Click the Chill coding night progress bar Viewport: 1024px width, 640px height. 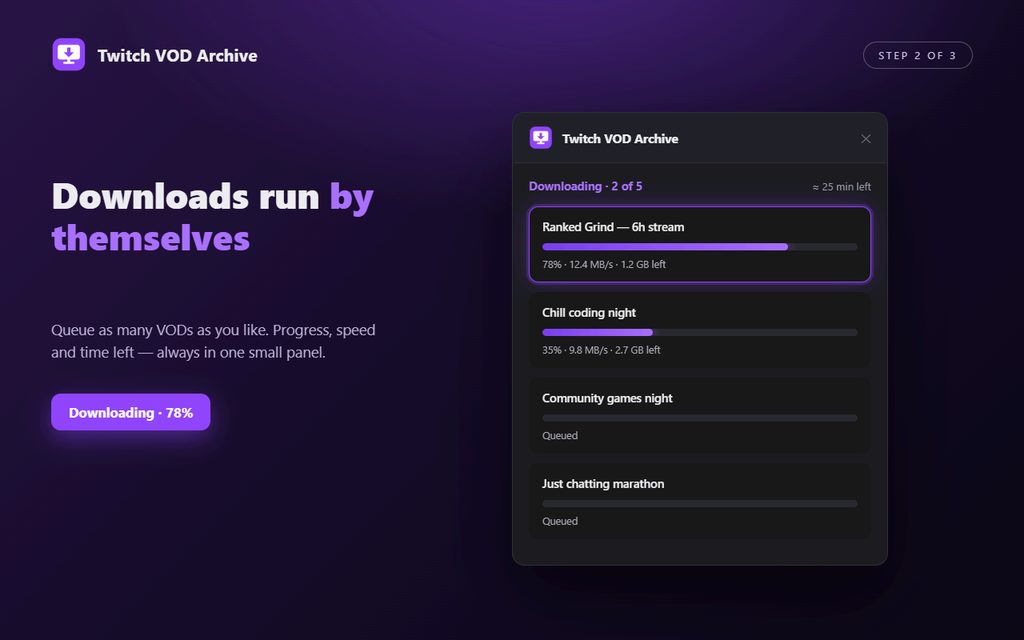[x=699, y=332]
